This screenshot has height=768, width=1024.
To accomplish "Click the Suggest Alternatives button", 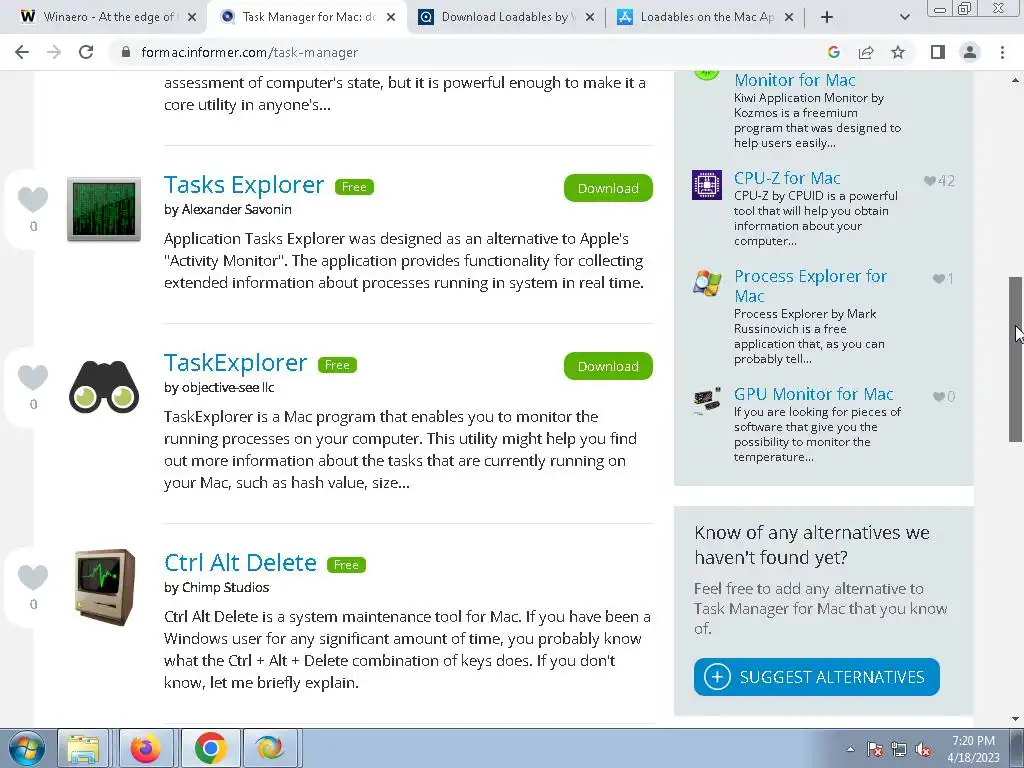I will [816, 677].
